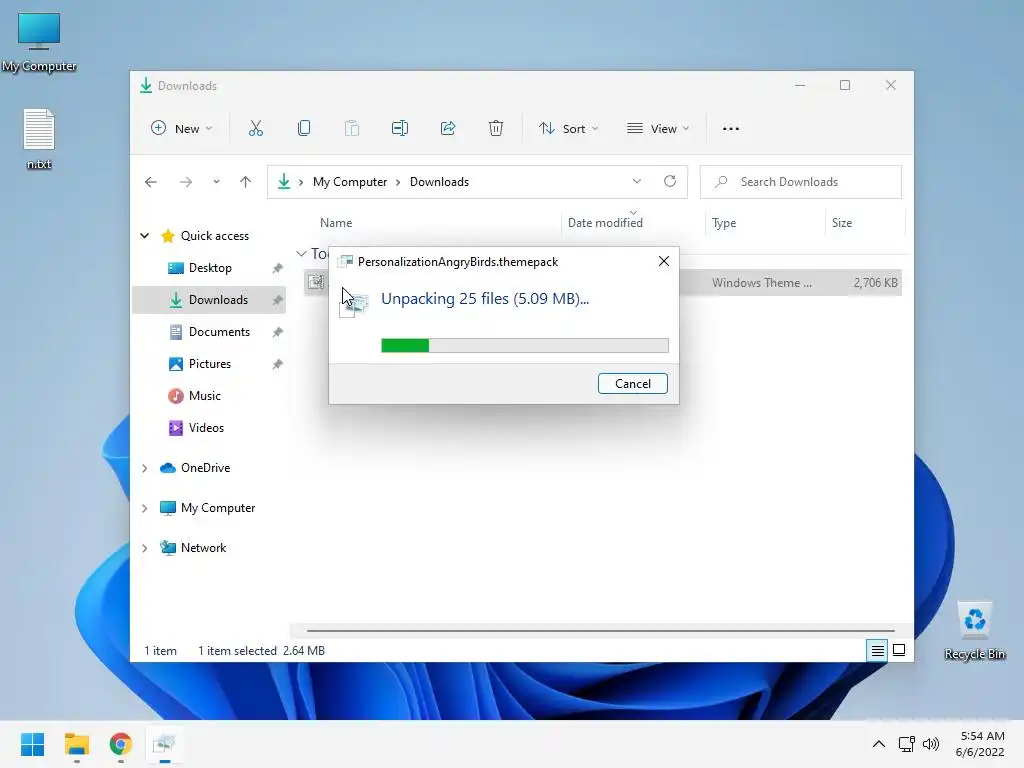1024x768 pixels.
Task: Expand the OneDrive tree node
Action: click(x=145, y=468)
